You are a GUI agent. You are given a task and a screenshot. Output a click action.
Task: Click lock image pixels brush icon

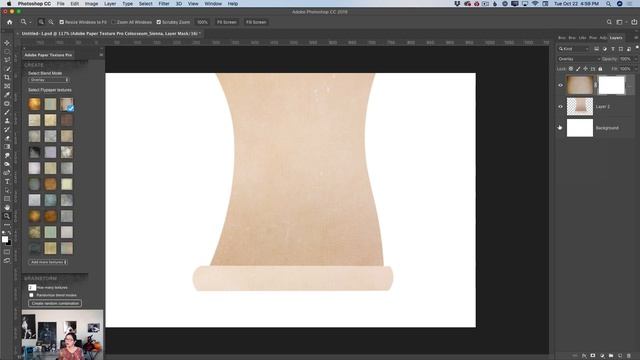578,69
